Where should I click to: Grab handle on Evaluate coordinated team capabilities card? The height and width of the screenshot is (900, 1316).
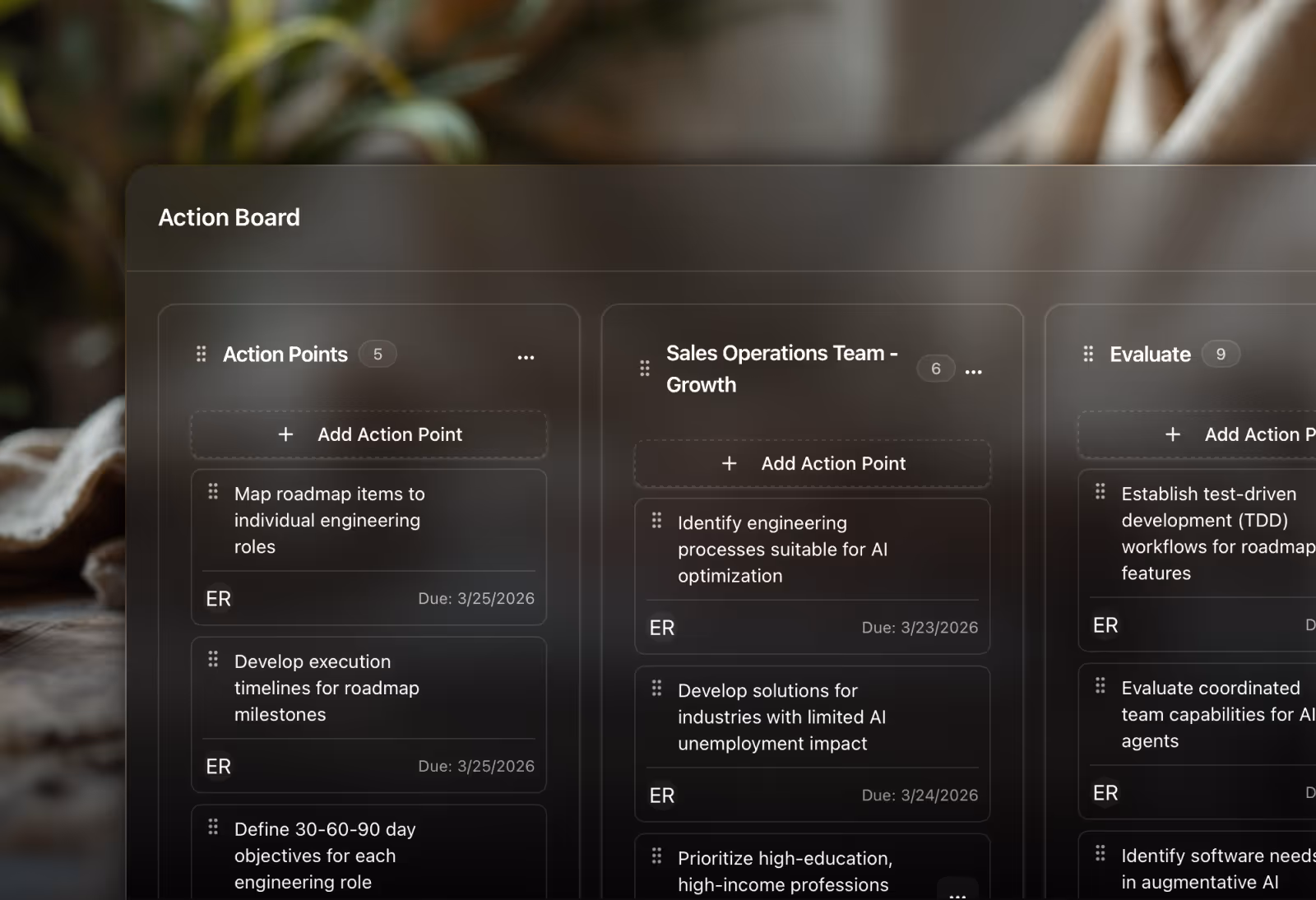[1101, 685]
